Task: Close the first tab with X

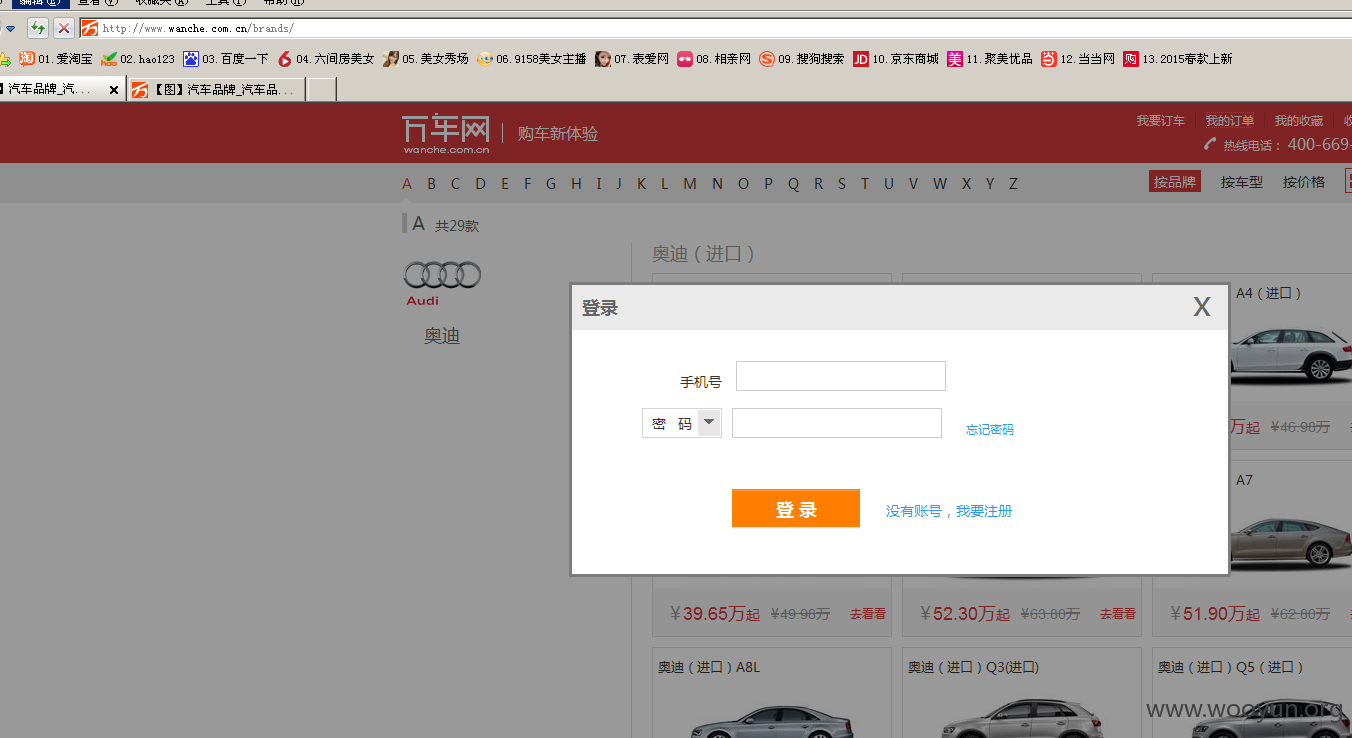Action: pos(114,90)
